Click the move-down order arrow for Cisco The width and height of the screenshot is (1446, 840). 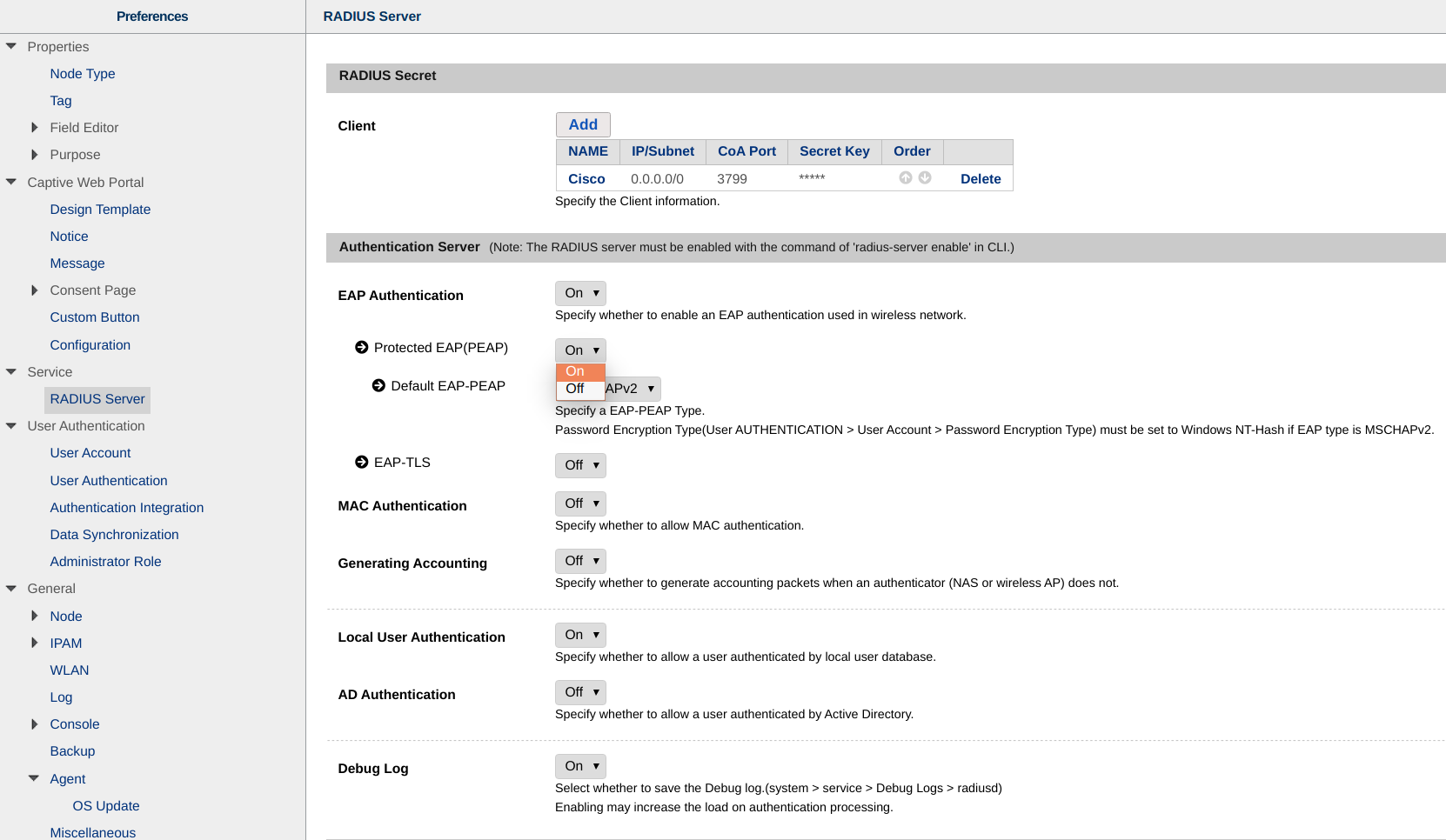925,177
